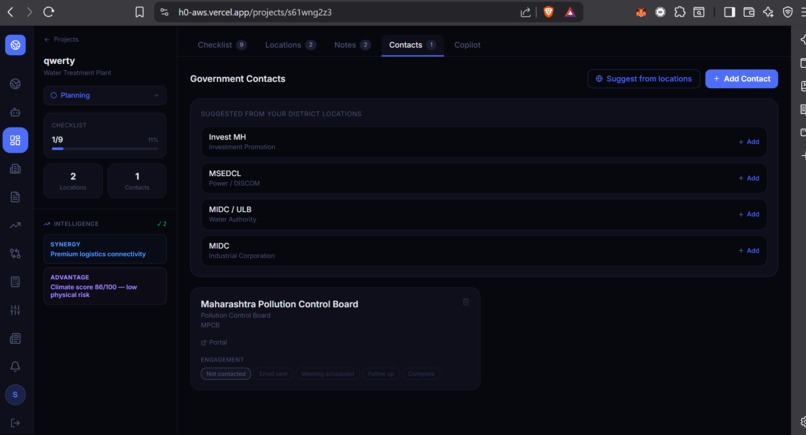Open Advantage climate score card
The height and width of the screenshot is (435, 806).
105,286
